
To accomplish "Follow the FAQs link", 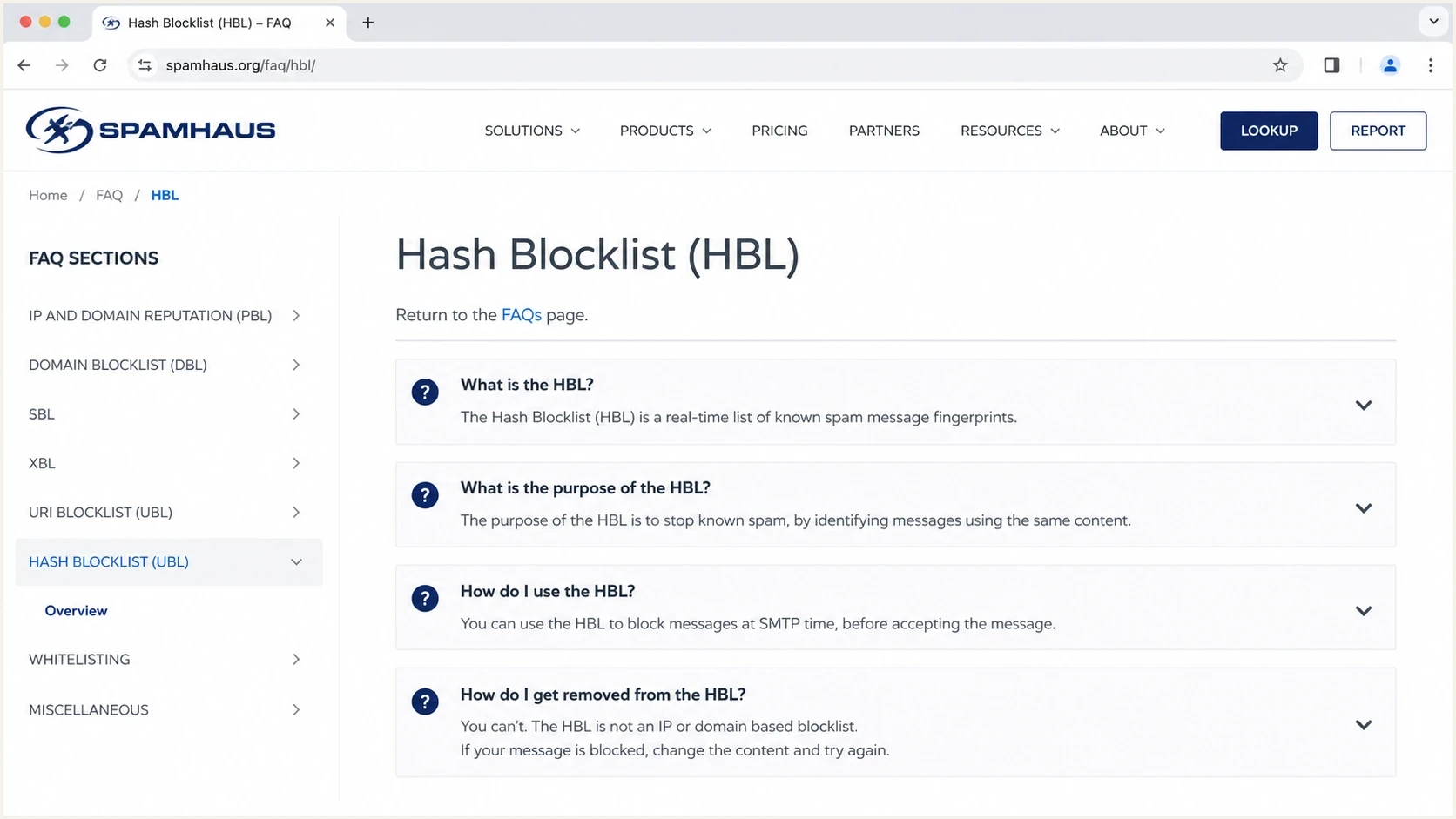I will pos(522,315).
